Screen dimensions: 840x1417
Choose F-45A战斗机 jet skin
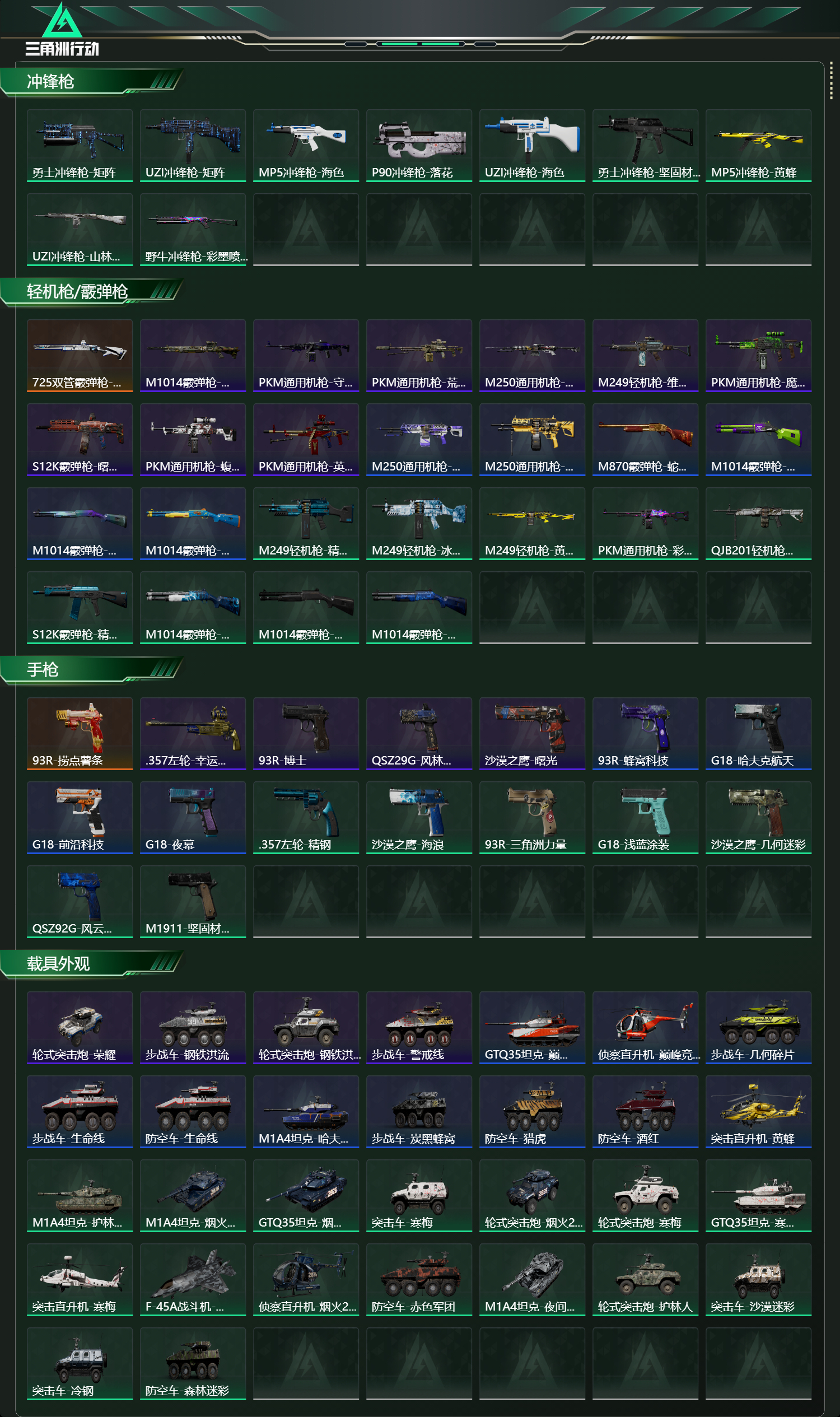tap(193, 1279)
